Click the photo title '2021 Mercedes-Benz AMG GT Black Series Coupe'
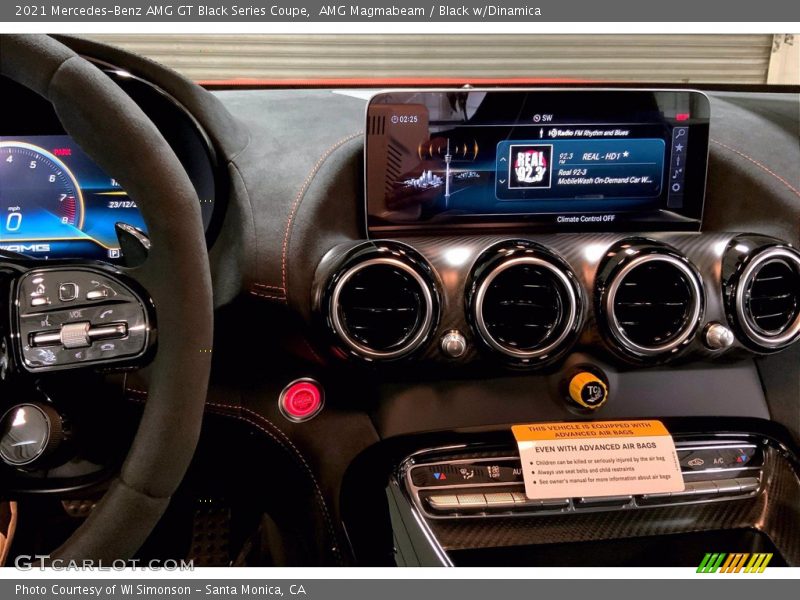Screen dimensions: 800x600 click(162, 11)
